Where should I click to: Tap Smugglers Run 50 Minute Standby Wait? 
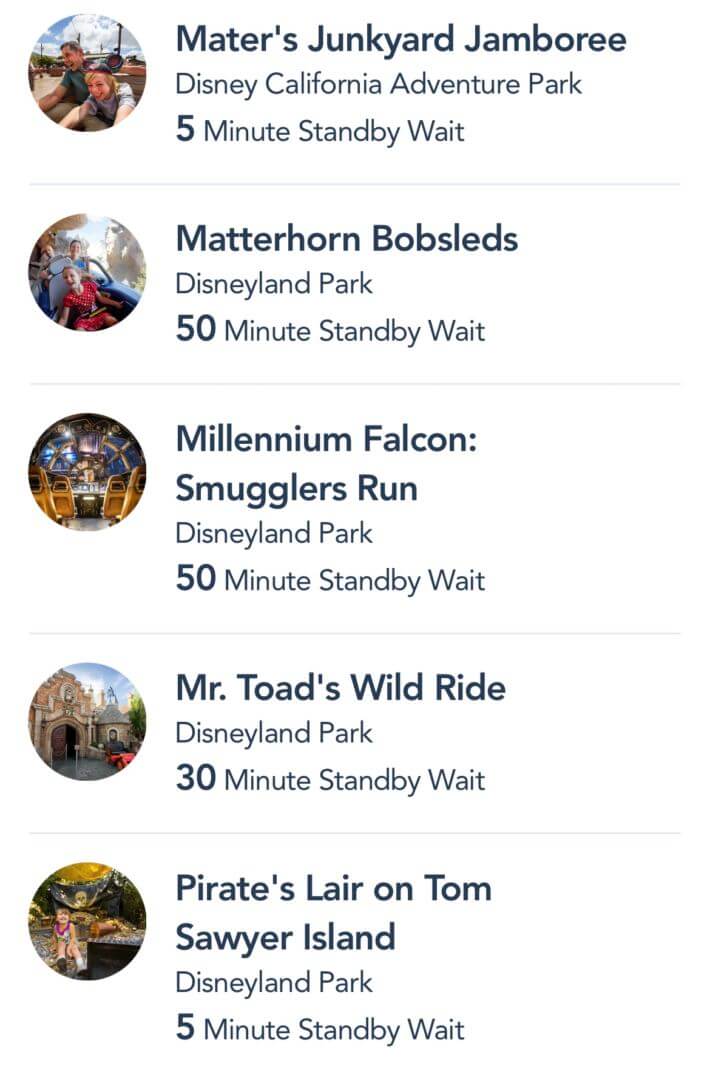point(331,580)
